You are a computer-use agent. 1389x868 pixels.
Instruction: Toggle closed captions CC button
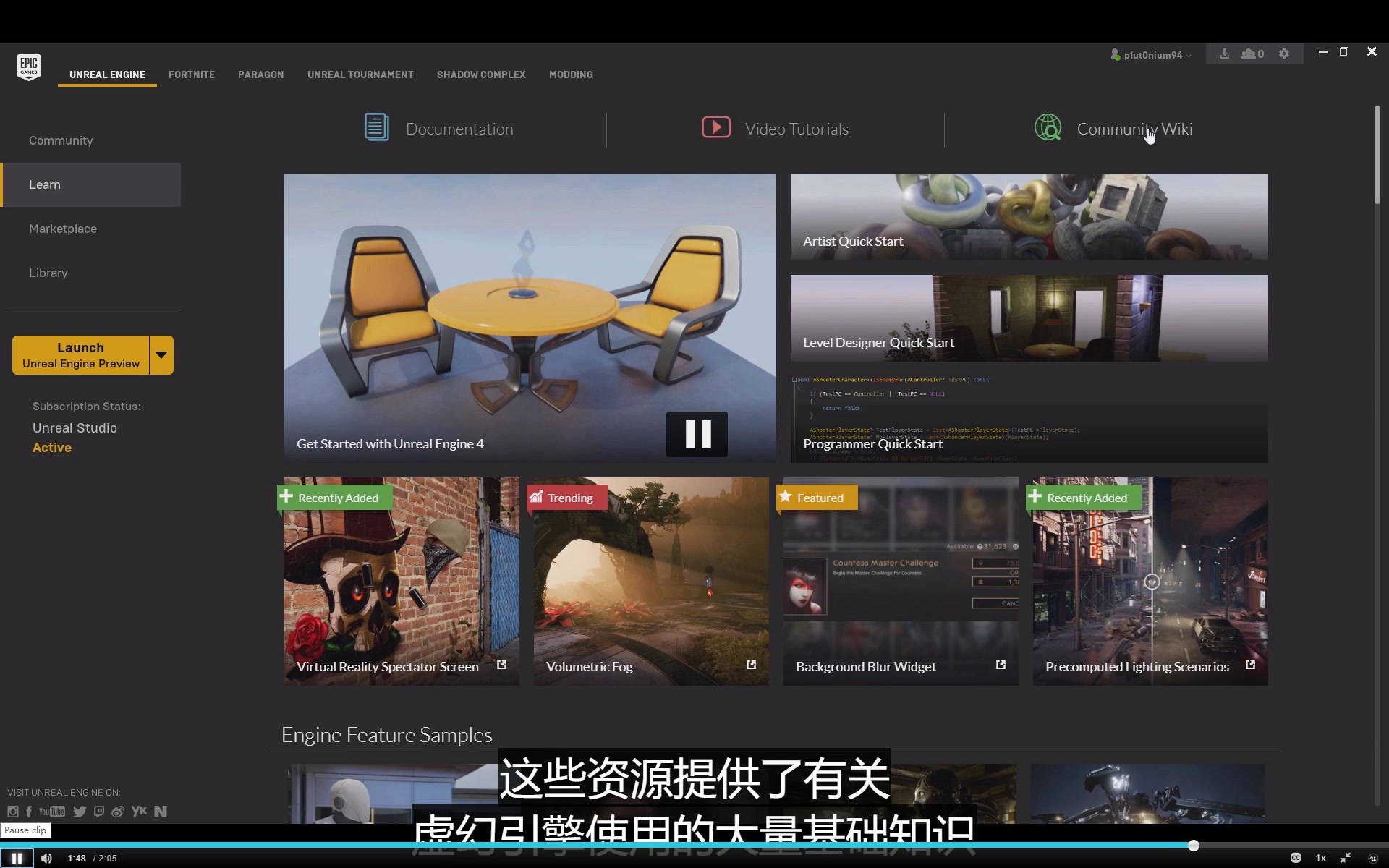pos(1296,858)
